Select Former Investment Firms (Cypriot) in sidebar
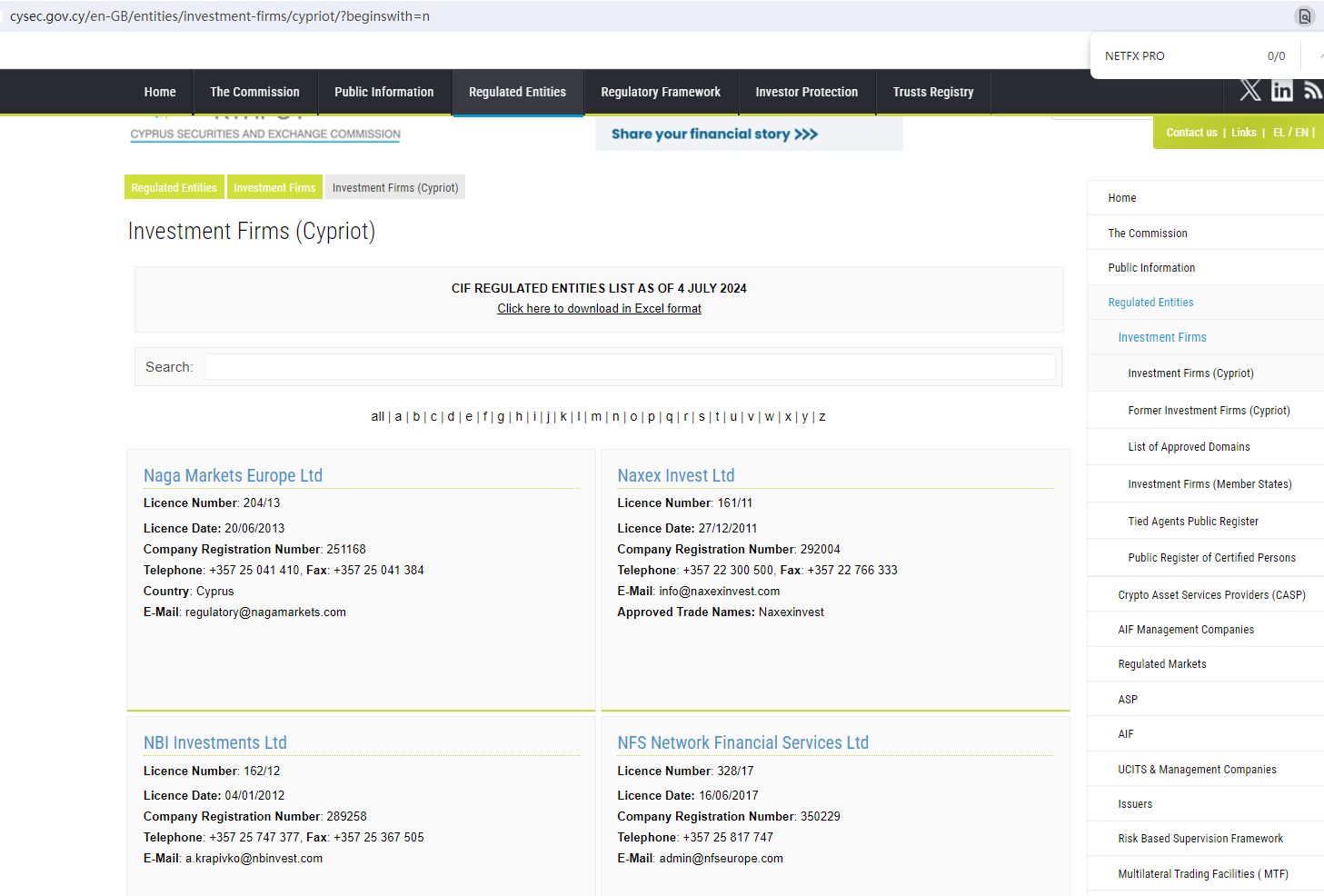Screen dimensions: 1324x896 (1209, 411)
